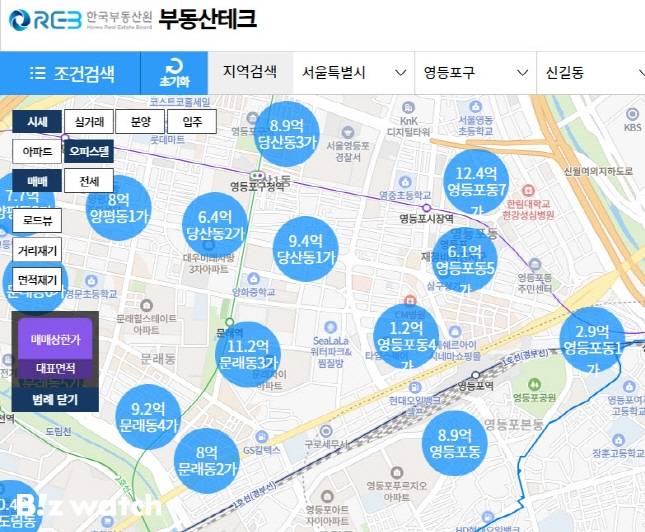Click the 문래역 station marker
Viewport: 645px width, 532px height.
click(x=230, y=322)
